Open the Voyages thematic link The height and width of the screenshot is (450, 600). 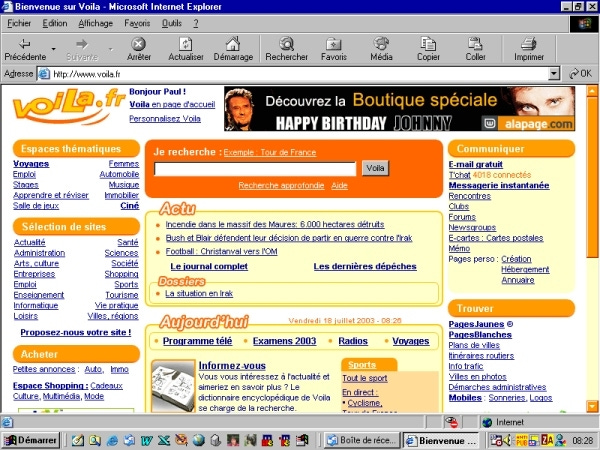pos(31,164)
